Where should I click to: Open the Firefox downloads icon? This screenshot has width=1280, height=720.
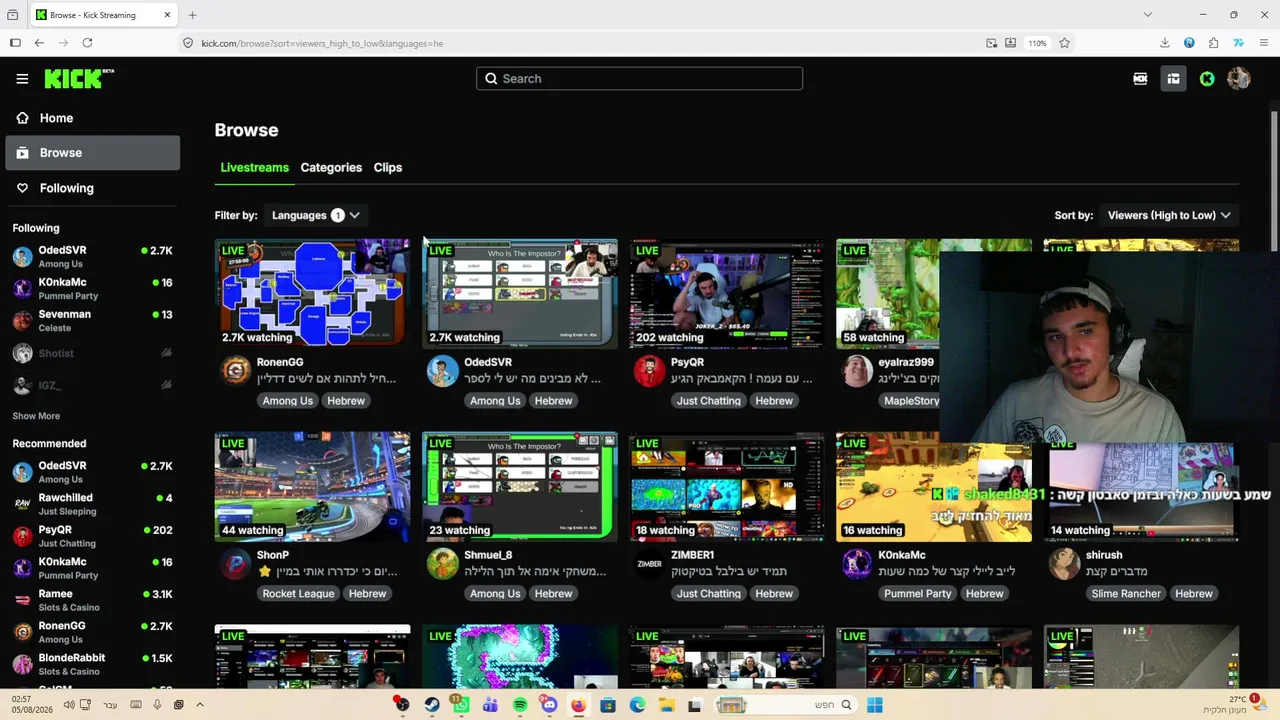1165,43
